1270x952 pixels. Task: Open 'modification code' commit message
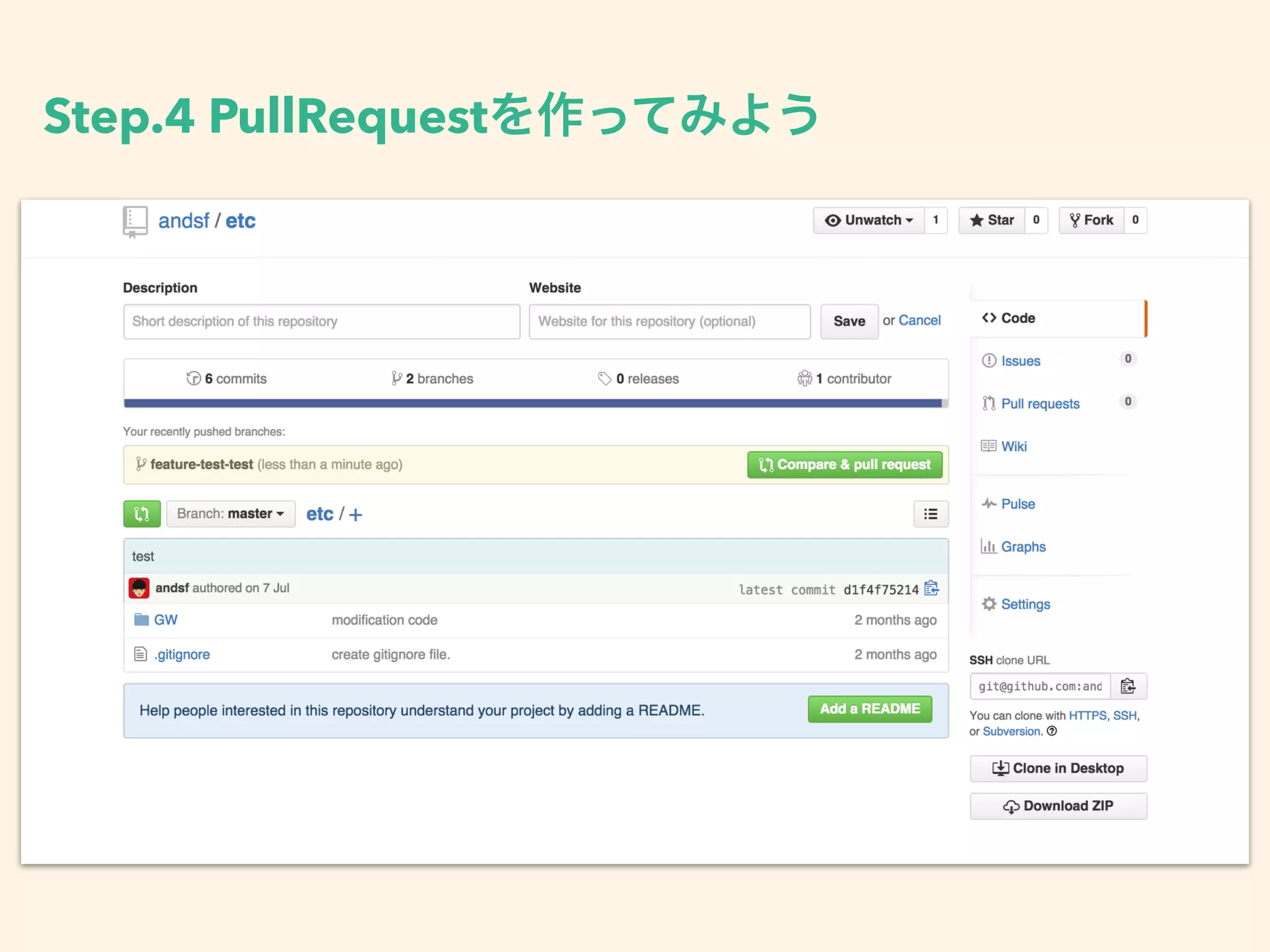(384, 620)
